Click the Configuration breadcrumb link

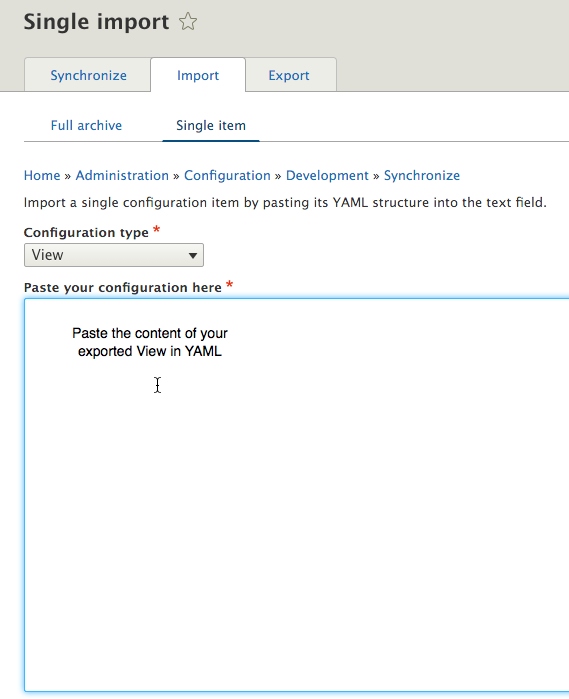[227, 175]
